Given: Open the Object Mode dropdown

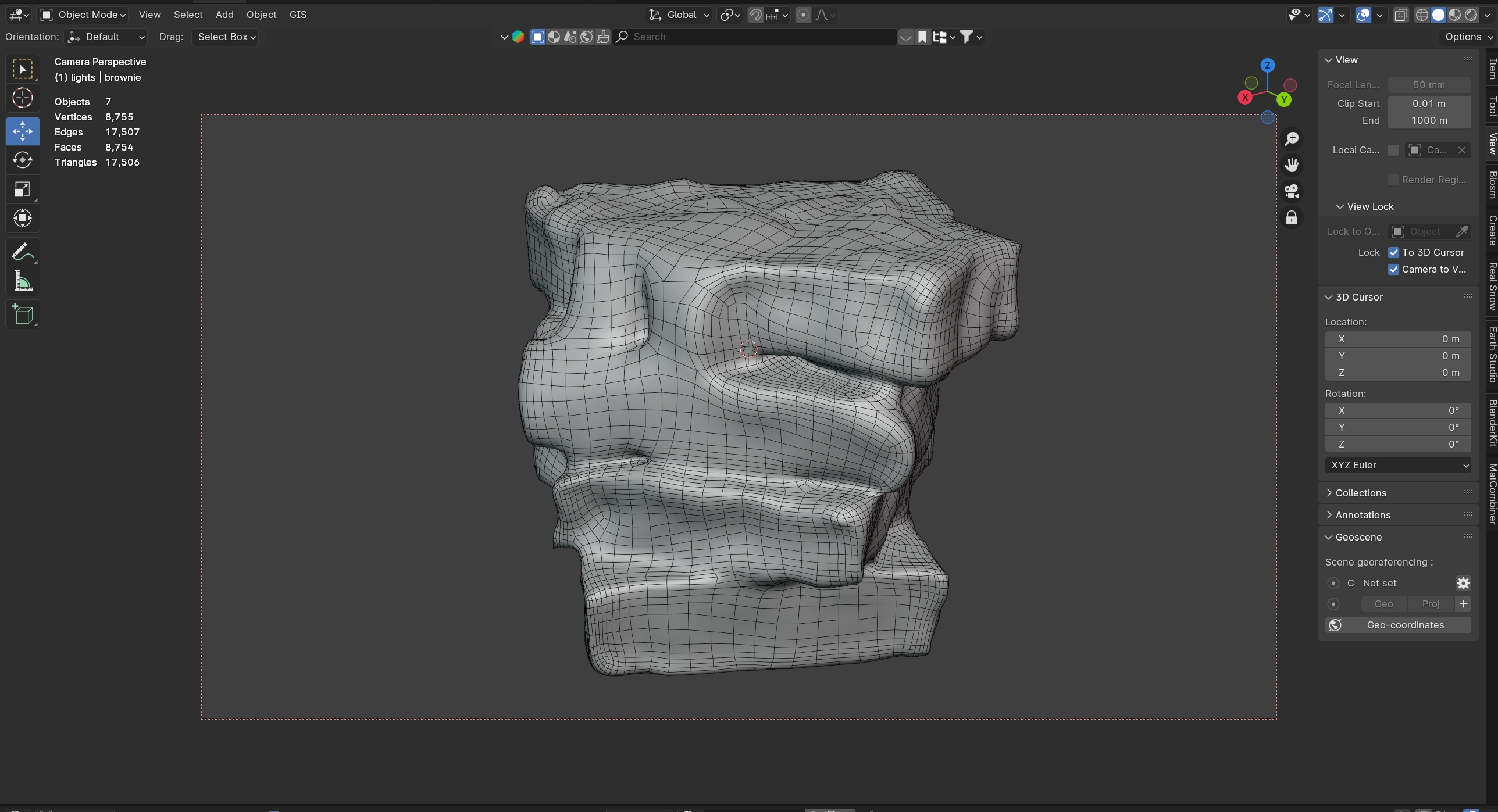Looking at the screenshot, I should coord(83,15).
